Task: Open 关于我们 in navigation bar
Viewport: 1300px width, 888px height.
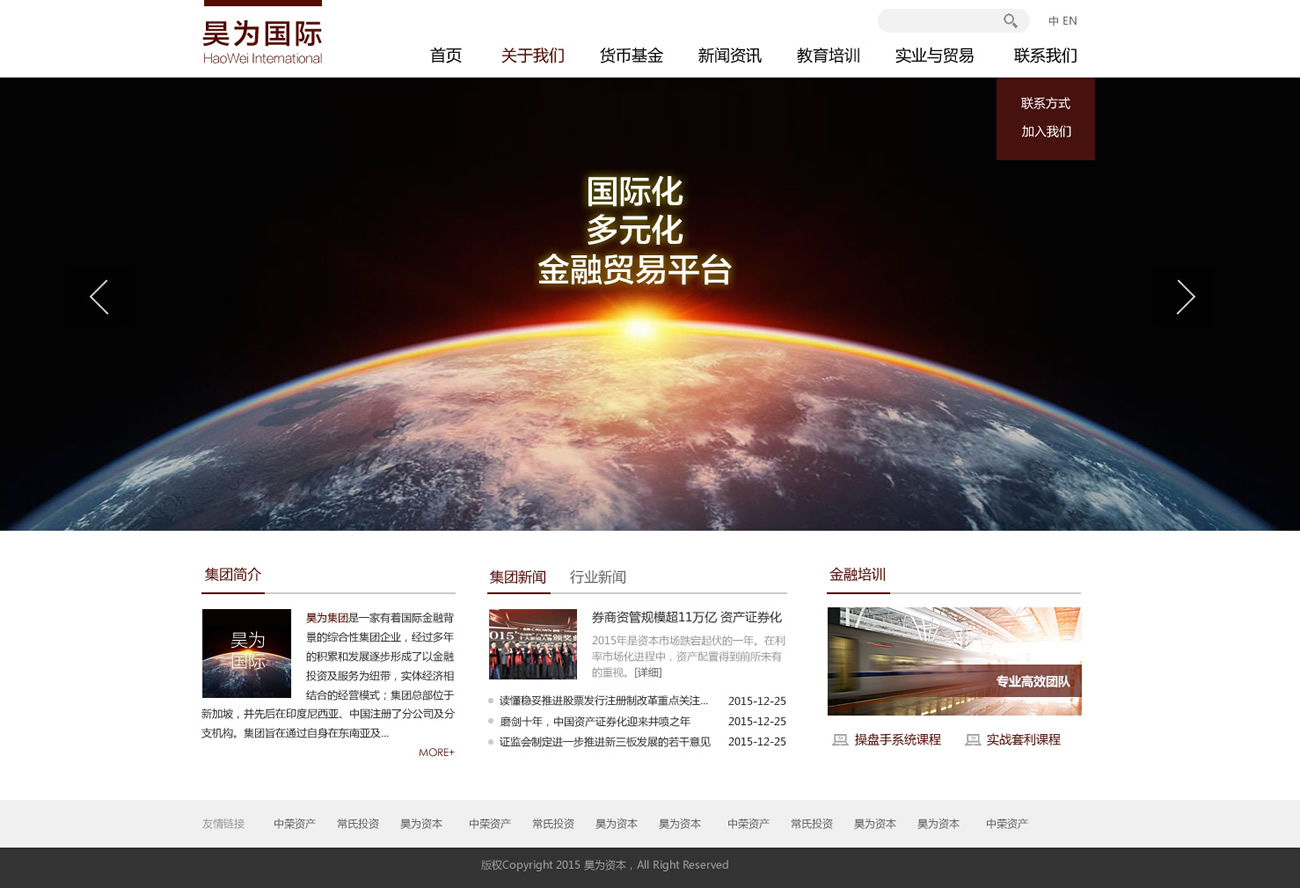Action: pos(532,56)
